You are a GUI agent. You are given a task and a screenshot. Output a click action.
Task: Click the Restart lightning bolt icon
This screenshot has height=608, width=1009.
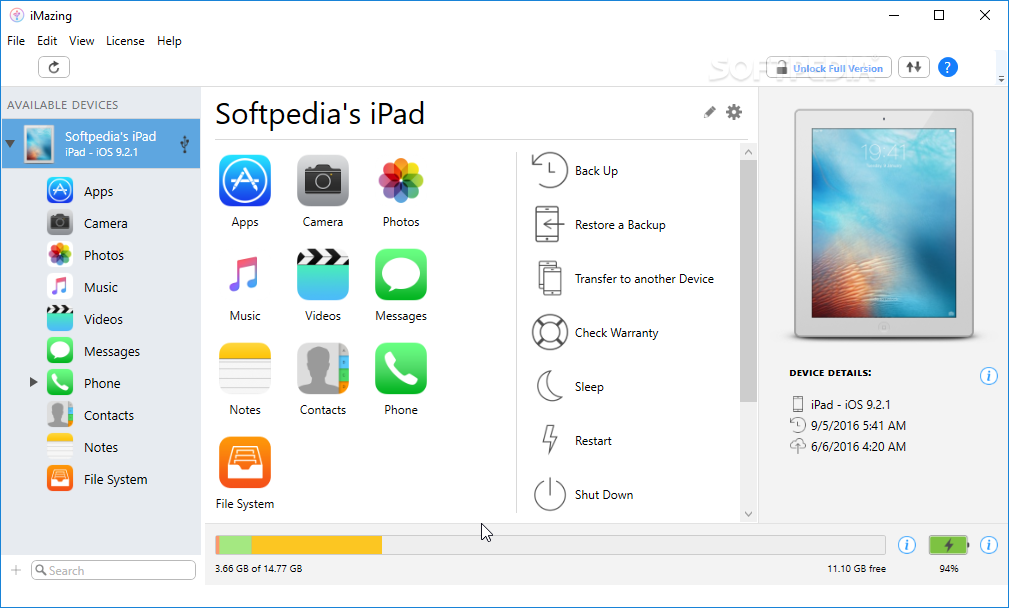pyautogui.click(x=549, y=441)
